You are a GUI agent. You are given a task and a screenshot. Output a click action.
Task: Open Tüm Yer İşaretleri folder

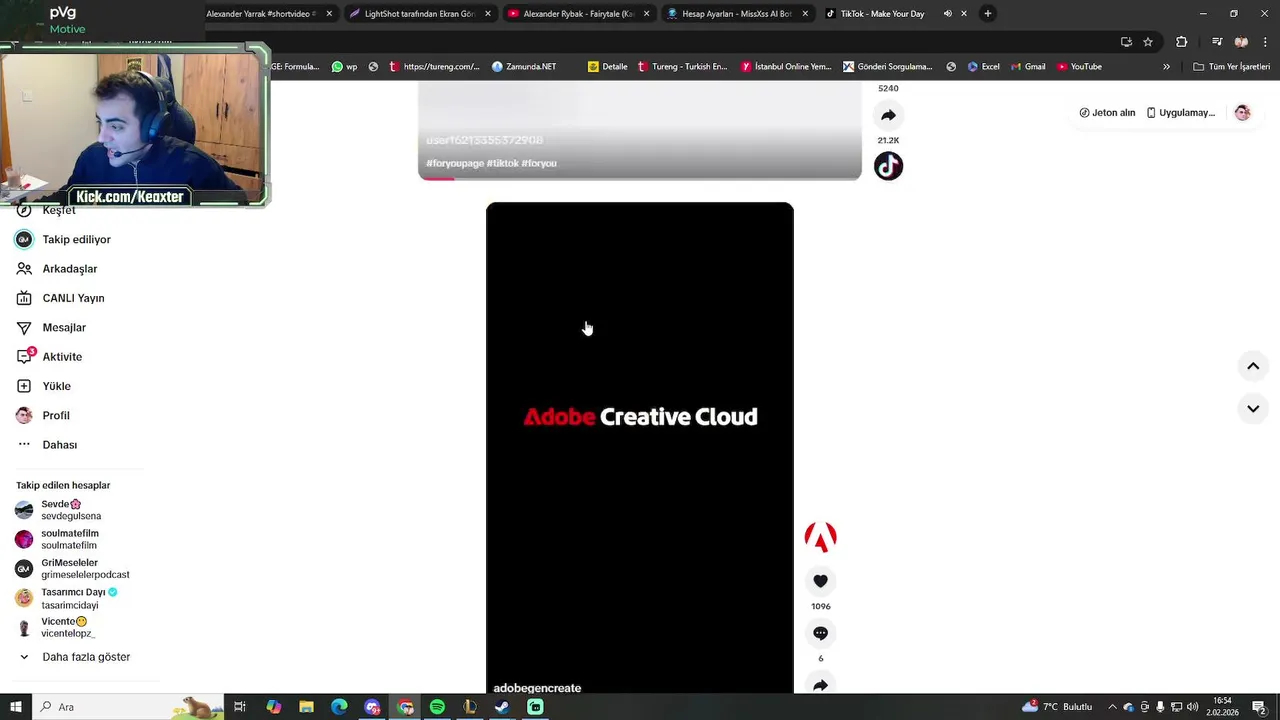click(x=1231, y=67)
